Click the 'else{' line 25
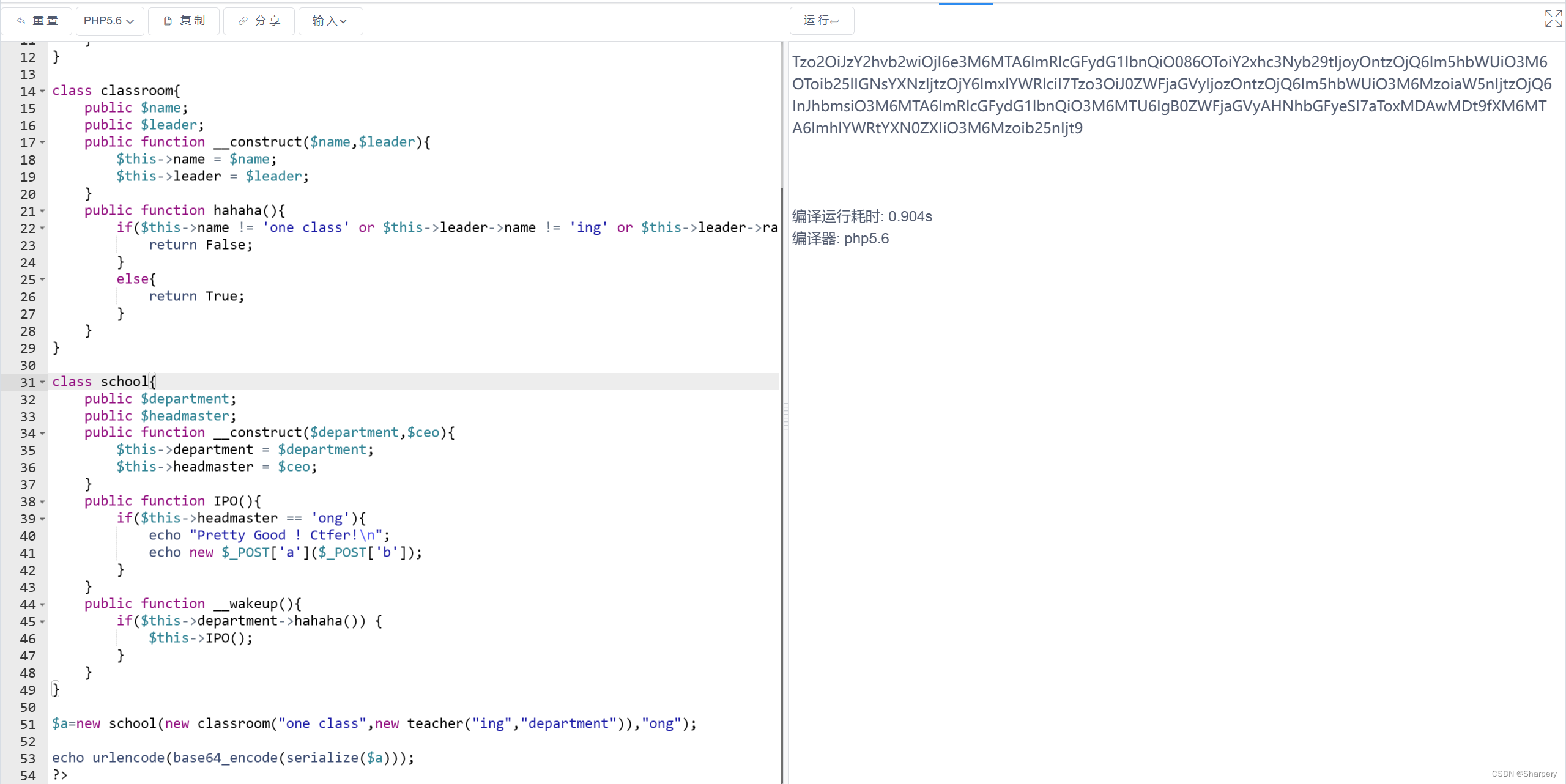Screen dimensions: 1566x784 (136, 279)
